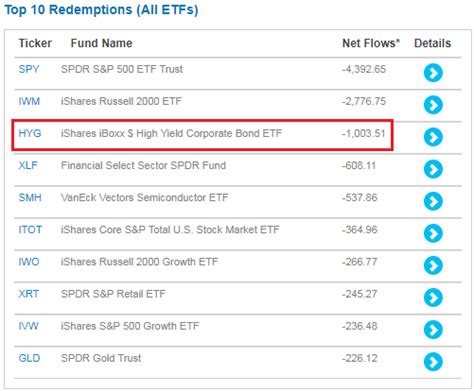The image size is (474, 391).
Task: Click the ITOT ticker link
Action: coord(30,230)
